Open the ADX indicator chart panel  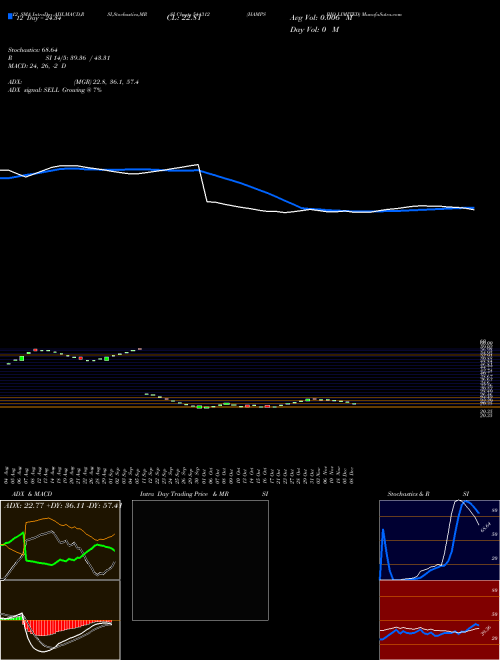(60, 540)
